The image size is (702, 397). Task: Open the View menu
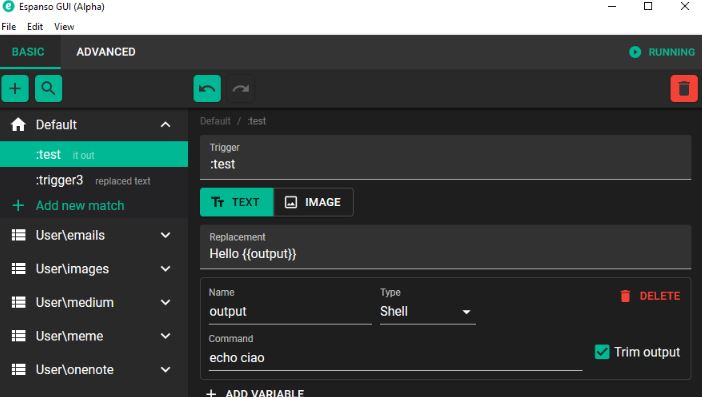[x=64, y=27]
